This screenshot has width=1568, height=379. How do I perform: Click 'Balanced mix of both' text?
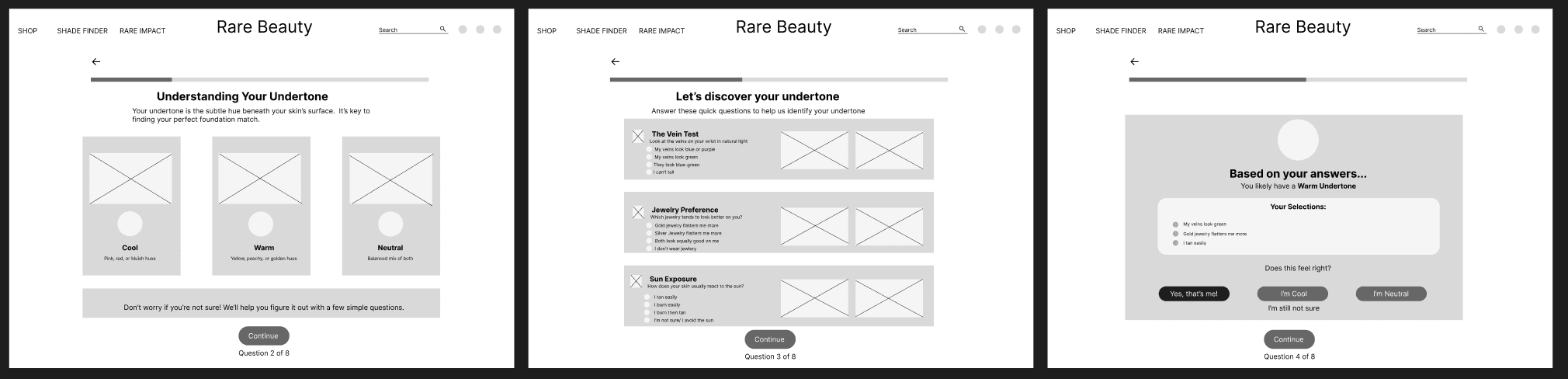(390, 259)
